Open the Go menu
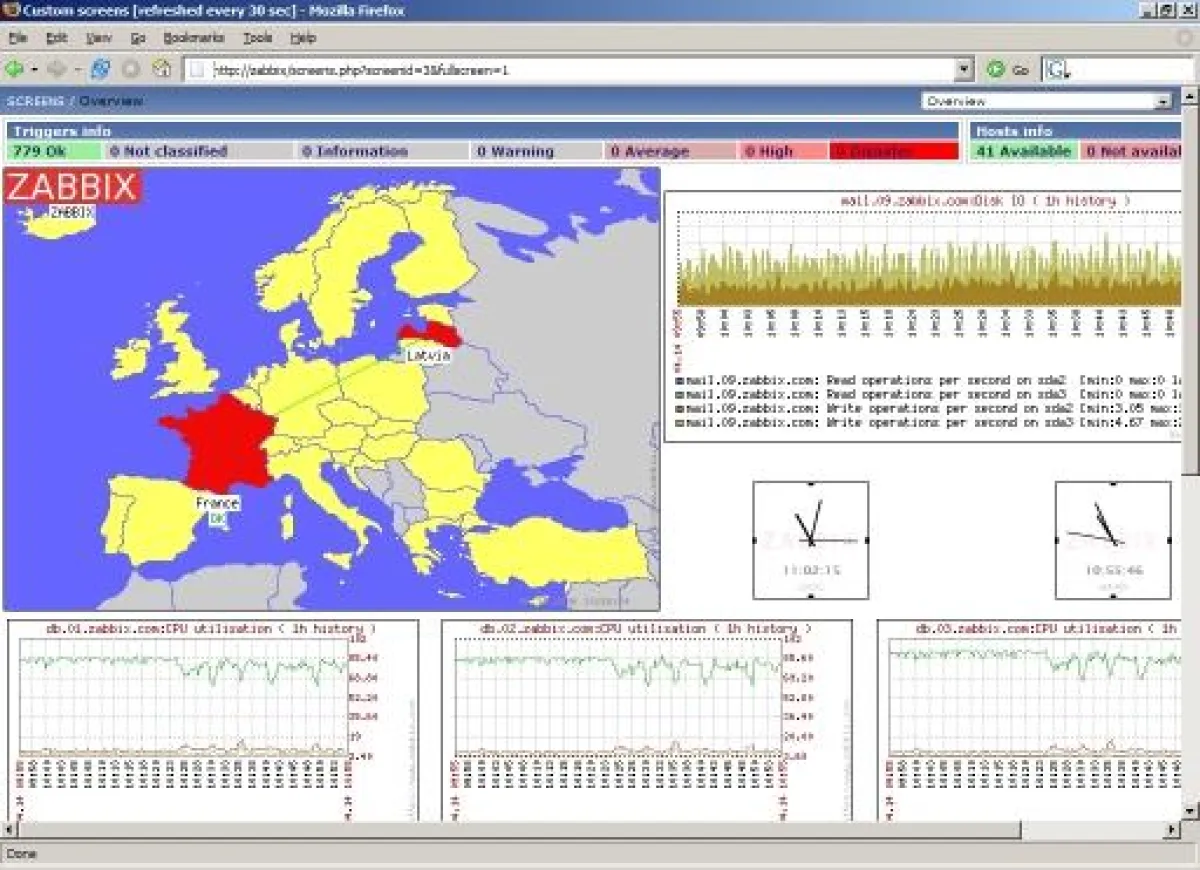Image resolution: width=1200 pixels, height=870 pixels. [x=137, y=37]
